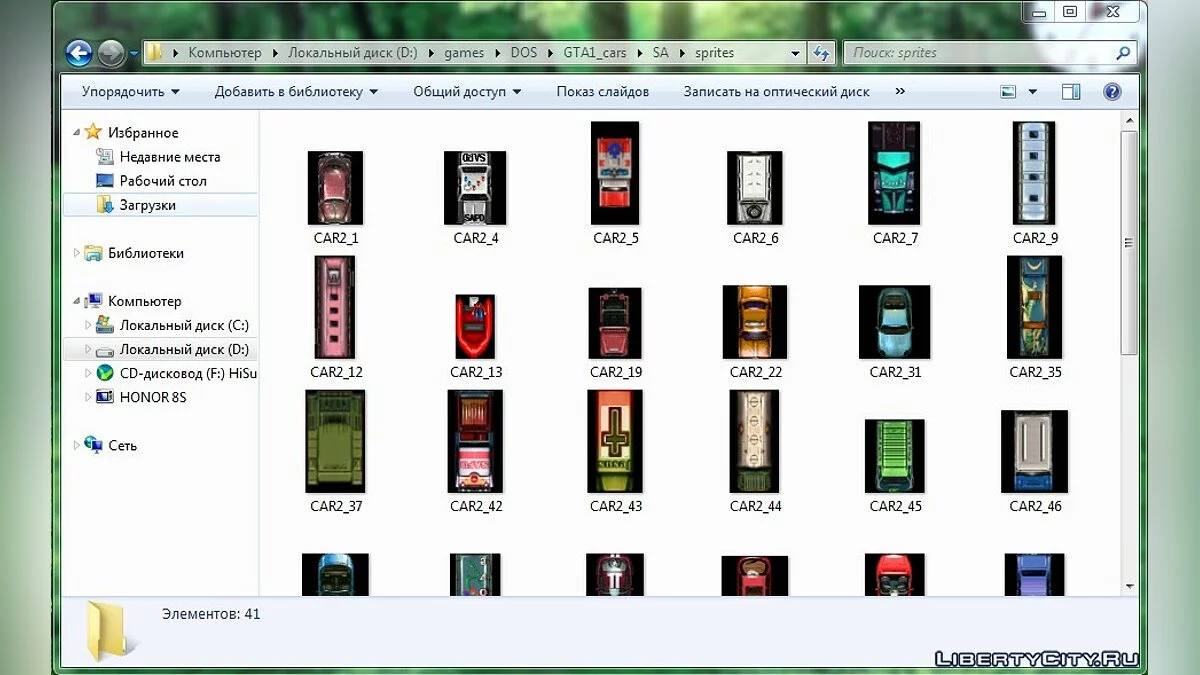Select the CAR2_22 taxi sprite
This screenshot has height=675, width=1200.
point(755,322)
